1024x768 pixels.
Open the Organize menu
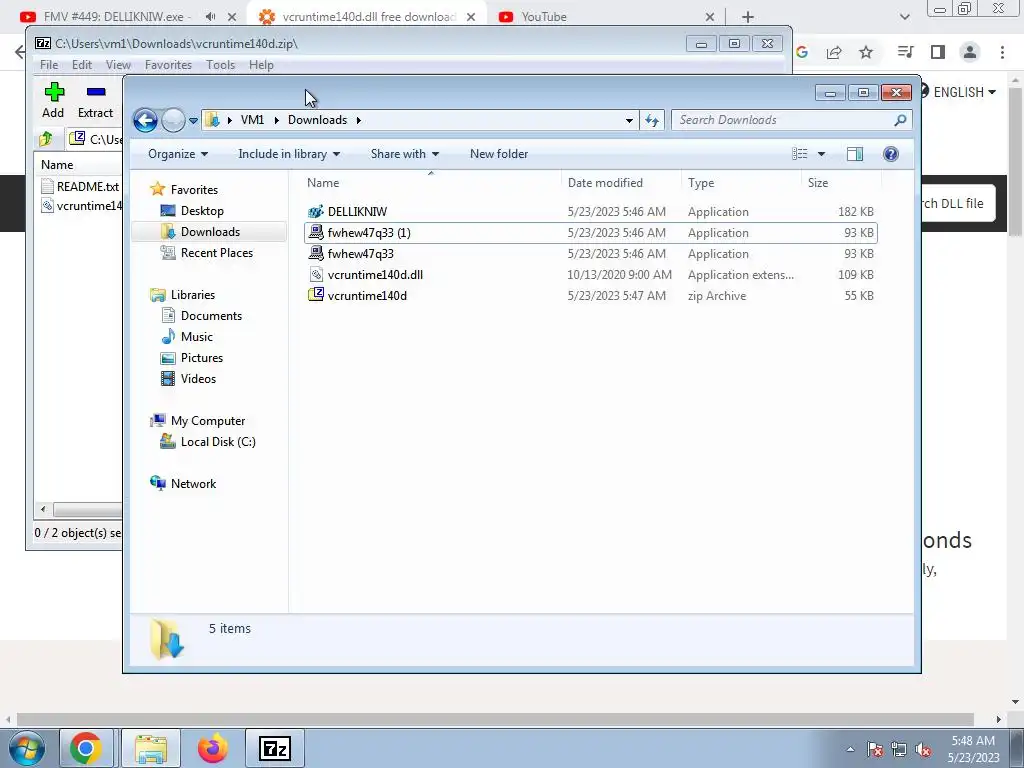pyautogui.click(x=178, y=154)
